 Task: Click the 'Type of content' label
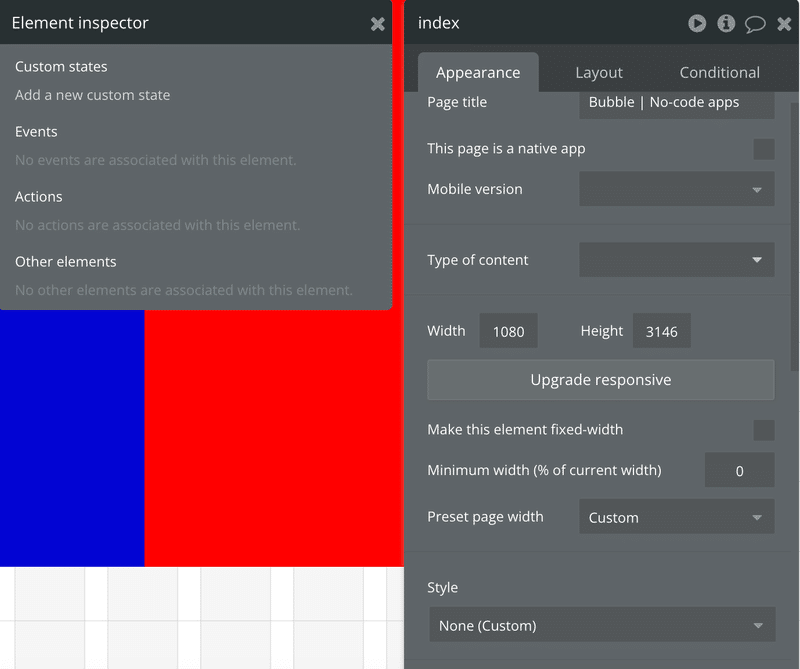[478, 260]
